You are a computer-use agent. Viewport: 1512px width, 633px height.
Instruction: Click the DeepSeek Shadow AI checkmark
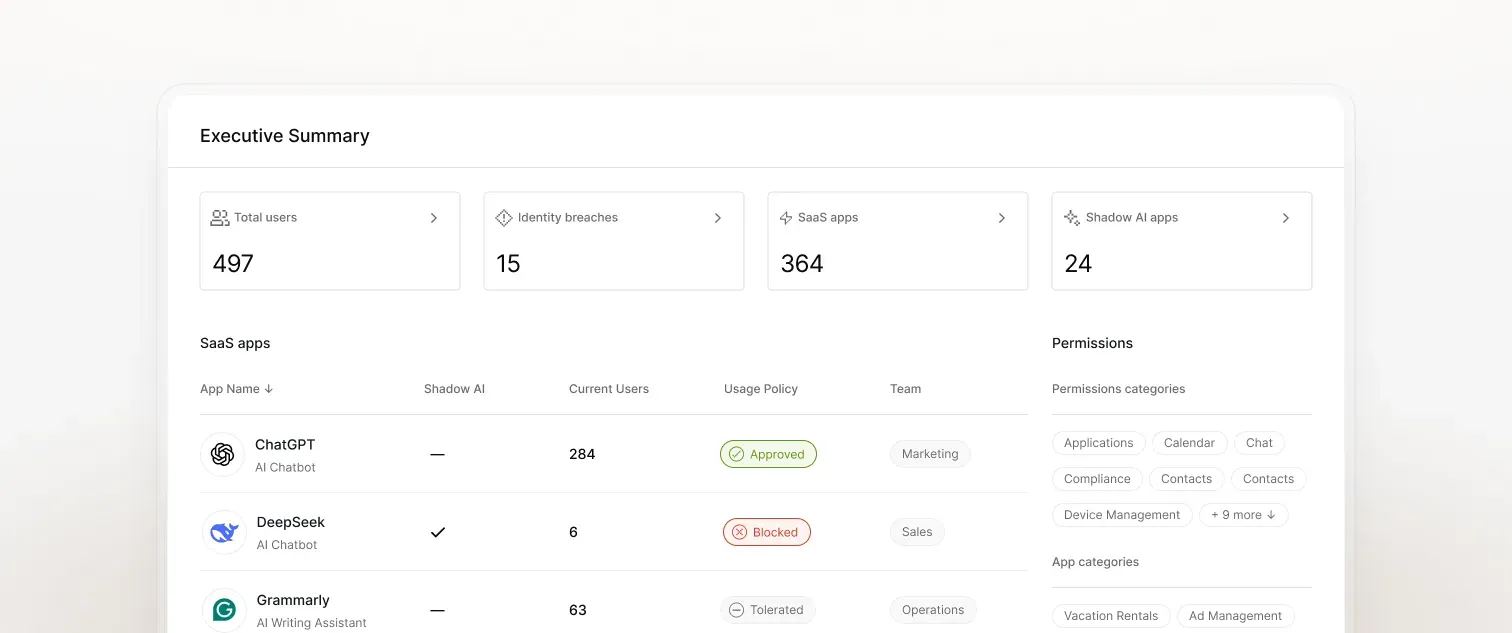(x=437, y=532)
